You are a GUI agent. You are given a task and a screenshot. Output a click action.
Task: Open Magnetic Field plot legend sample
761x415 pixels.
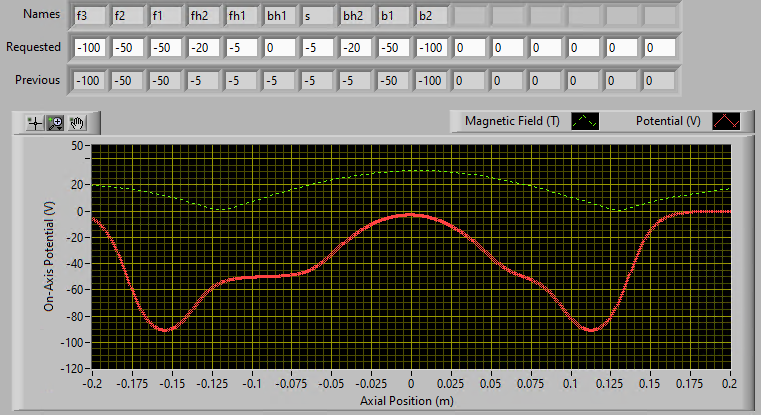click(x=585, y=121)
